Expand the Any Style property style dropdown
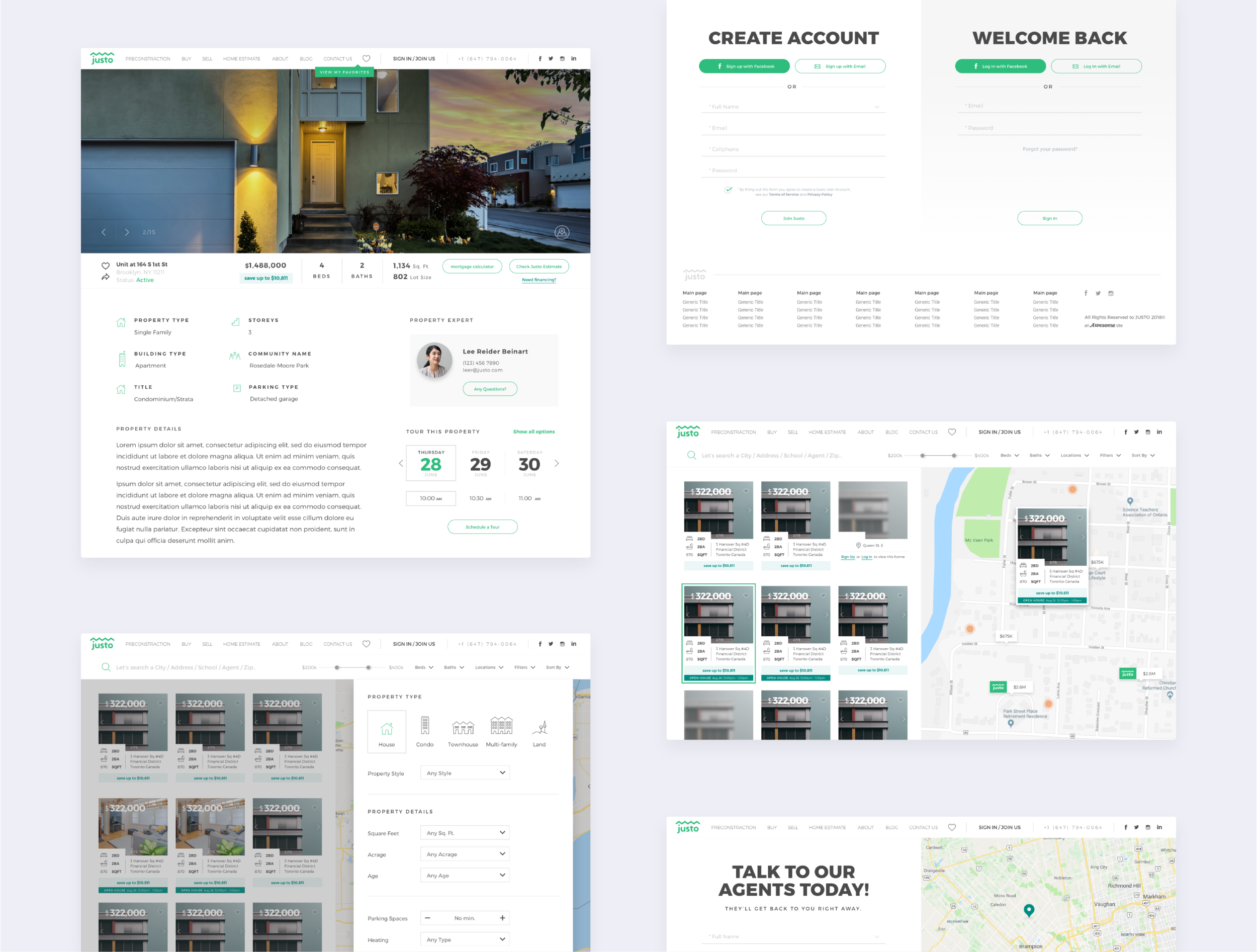Screen dimensions: 1257x952 click(x=465, y=773)
